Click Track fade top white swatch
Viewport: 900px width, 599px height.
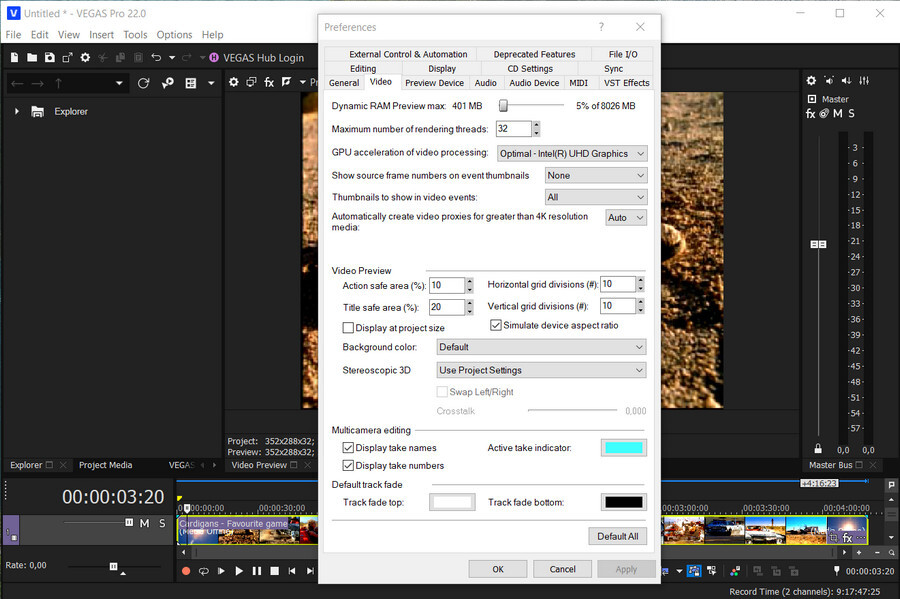[452, 503]
